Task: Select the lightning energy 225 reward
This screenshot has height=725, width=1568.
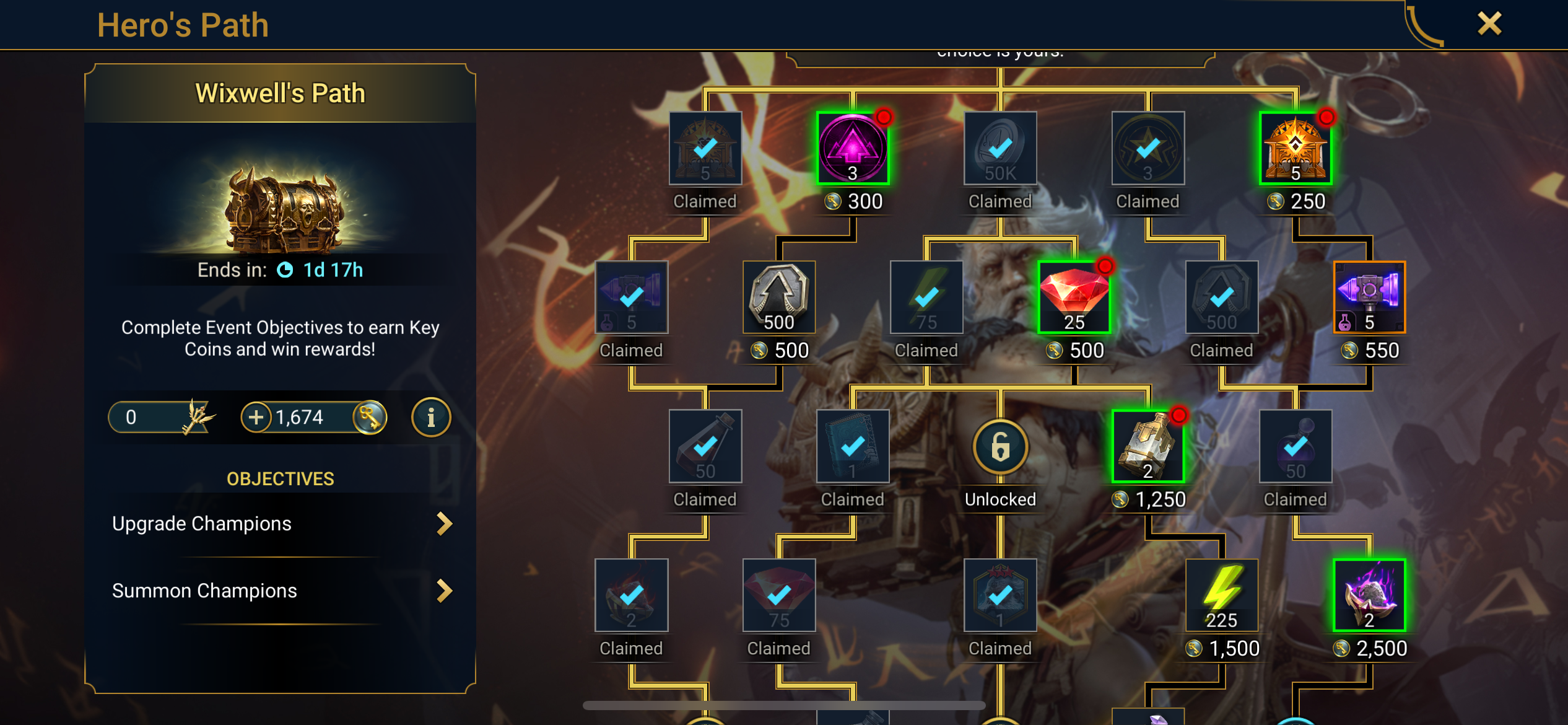Action: (1222, 595)
